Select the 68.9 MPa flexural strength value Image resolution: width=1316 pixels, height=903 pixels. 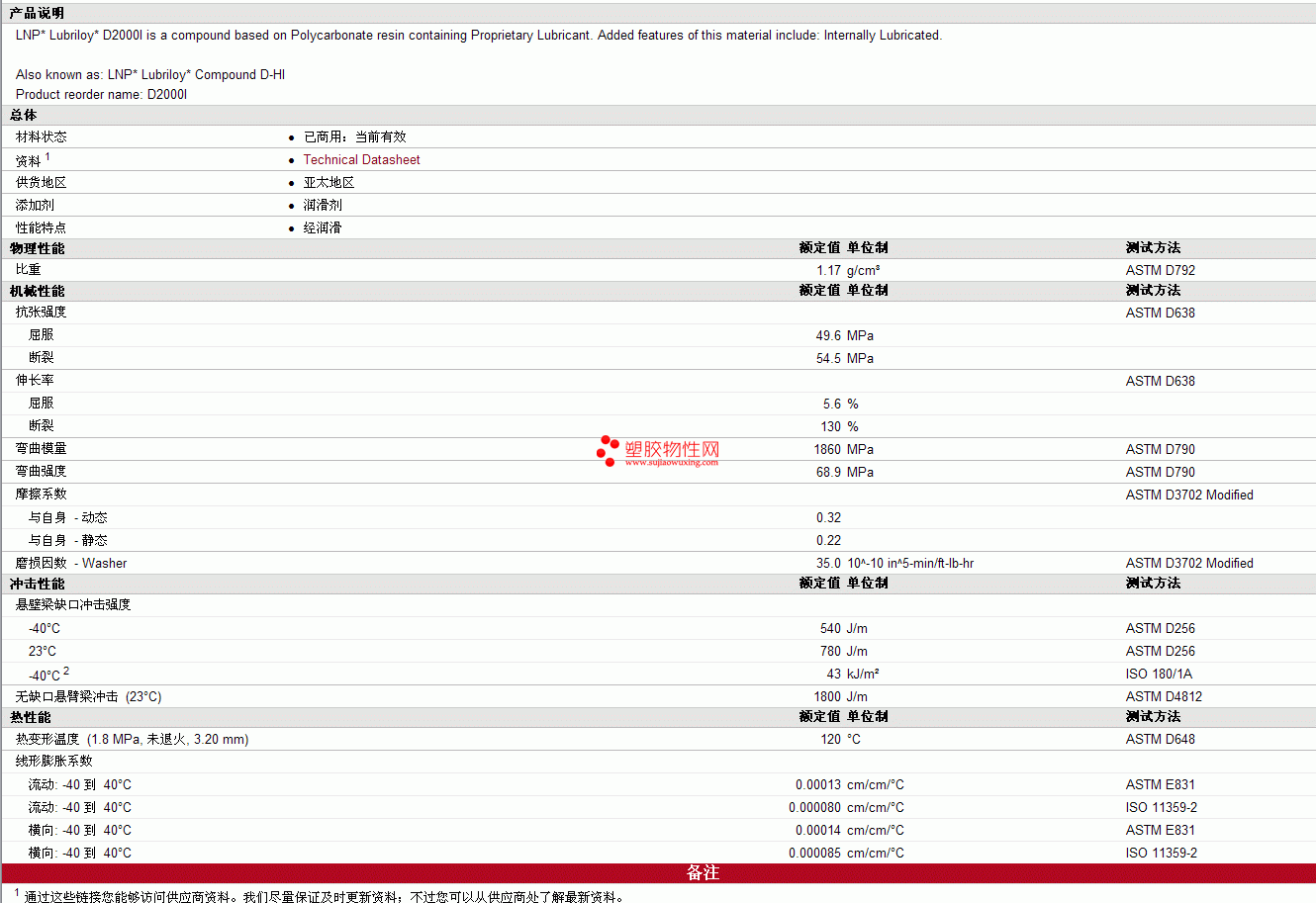(845, 472)
